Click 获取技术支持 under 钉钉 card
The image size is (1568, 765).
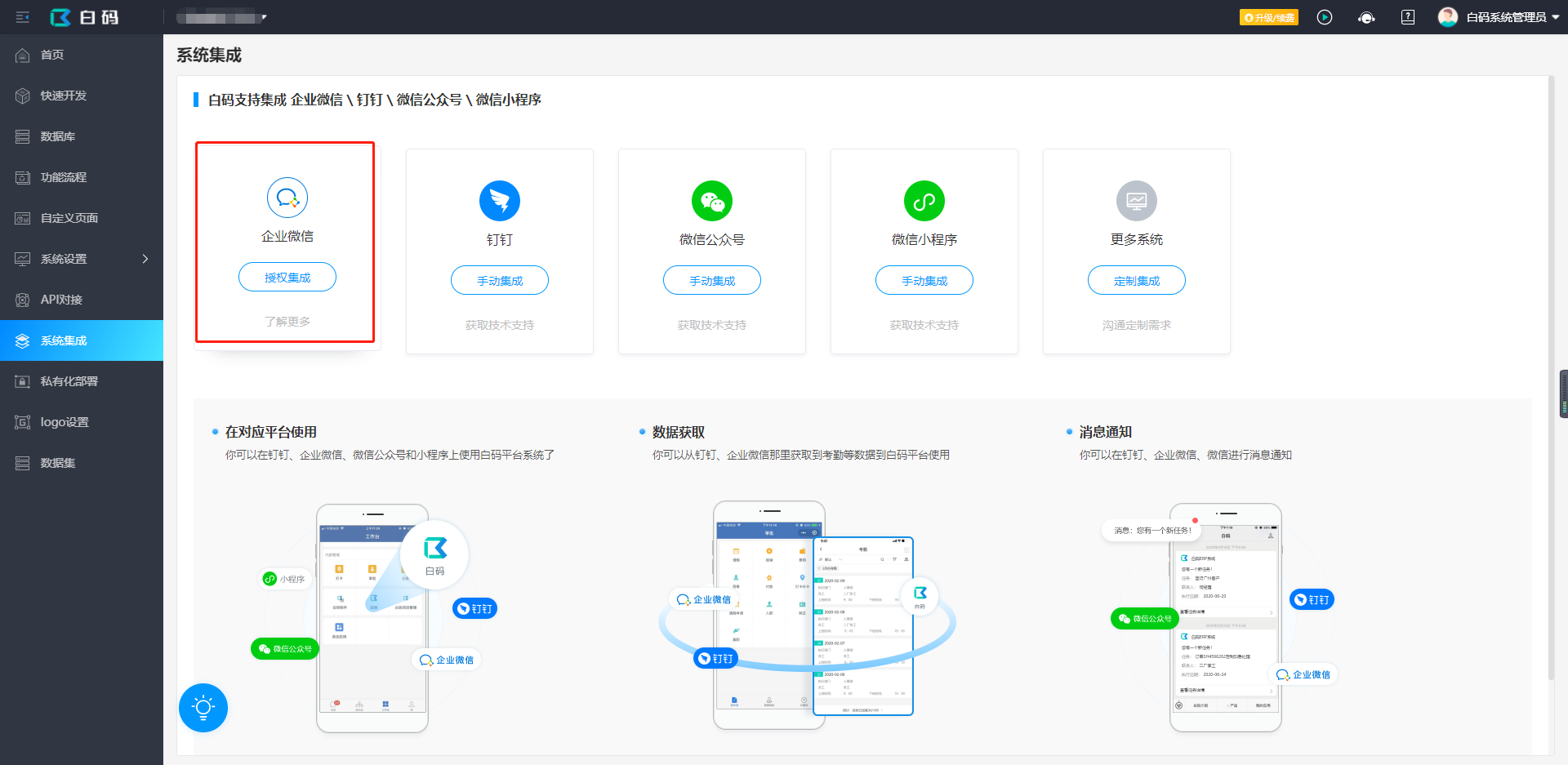(x=500, y=325)
